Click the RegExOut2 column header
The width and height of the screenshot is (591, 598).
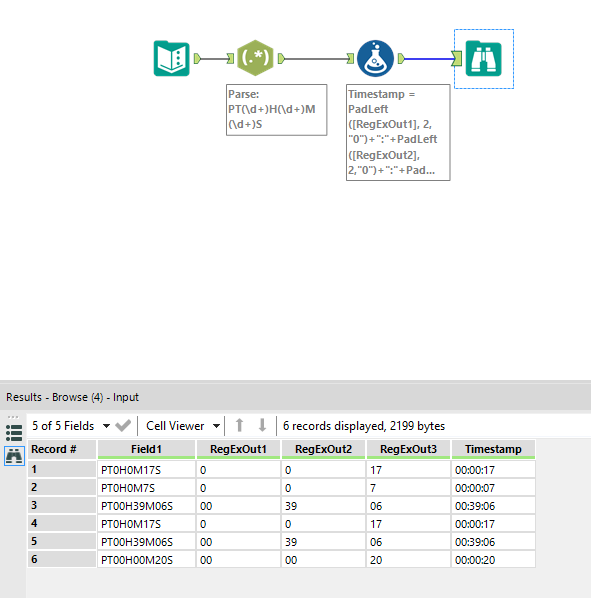[x=323, y=449]
